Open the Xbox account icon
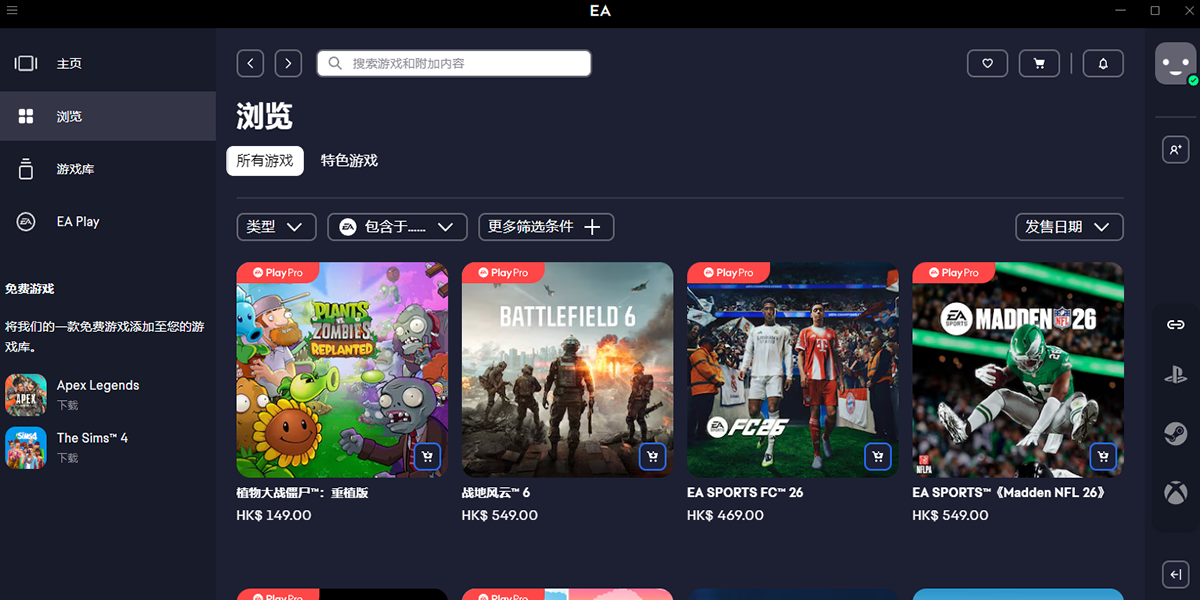The height and width of the screenshot is (600, 1200). [x=1176, y=492]
